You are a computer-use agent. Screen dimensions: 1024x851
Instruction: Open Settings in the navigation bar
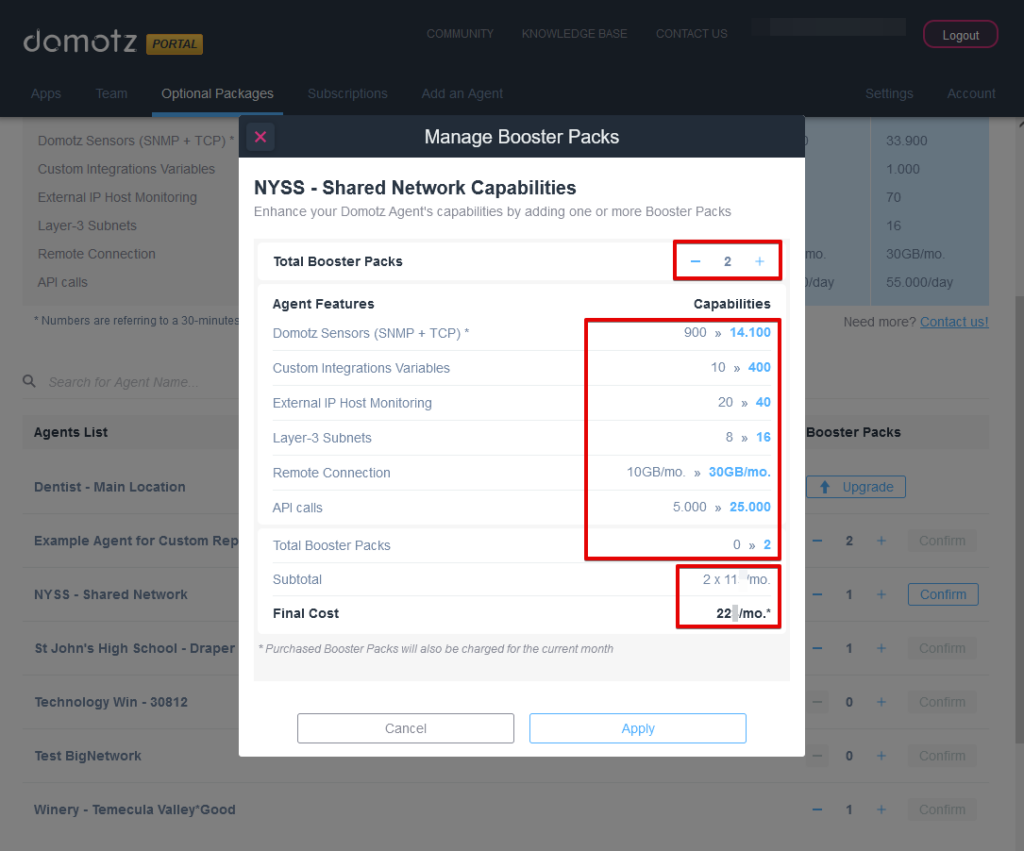[888, 94]
